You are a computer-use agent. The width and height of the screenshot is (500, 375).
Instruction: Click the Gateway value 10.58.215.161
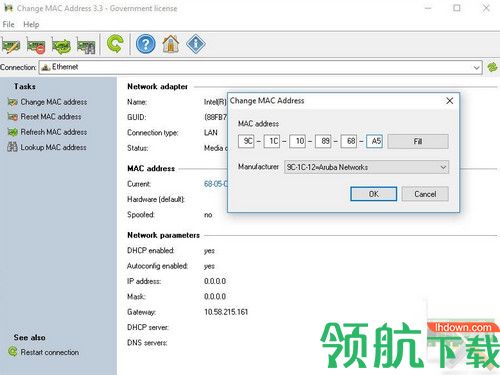(226, 312)
